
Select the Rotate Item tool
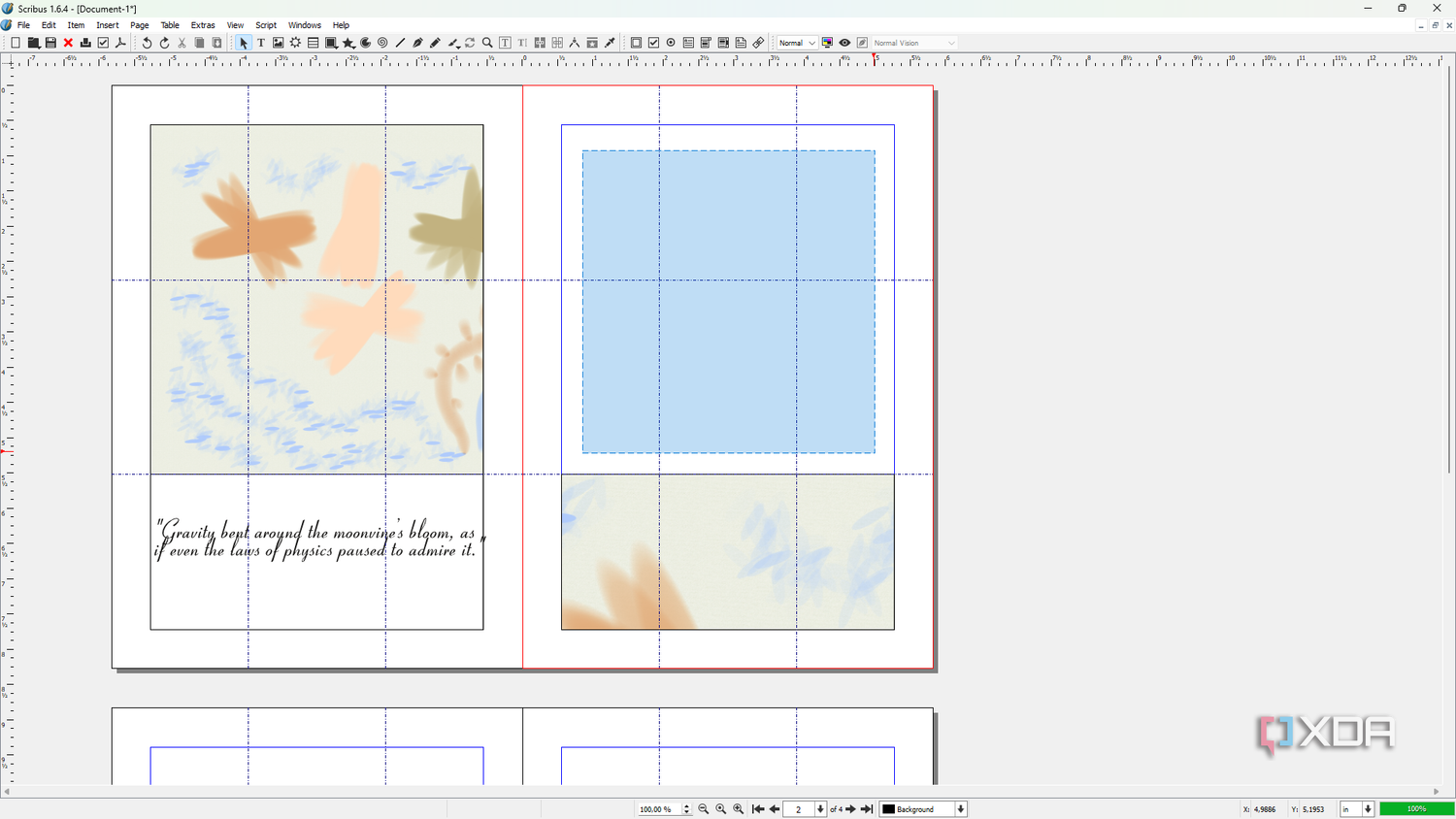(x=471, y=43)
